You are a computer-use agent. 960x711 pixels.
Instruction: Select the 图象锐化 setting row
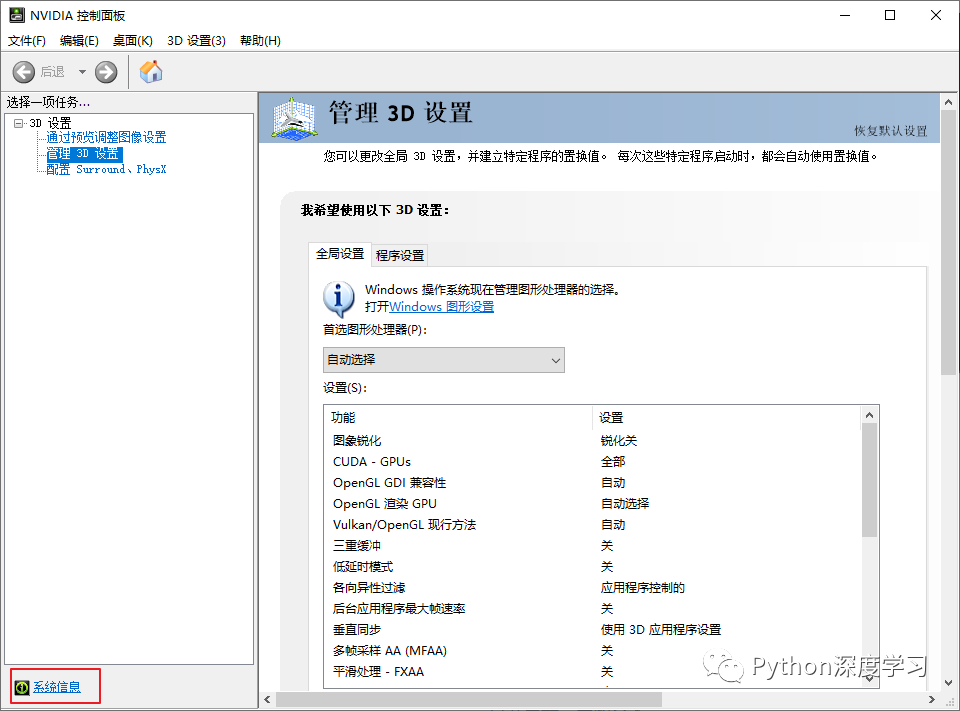[400, 440]
